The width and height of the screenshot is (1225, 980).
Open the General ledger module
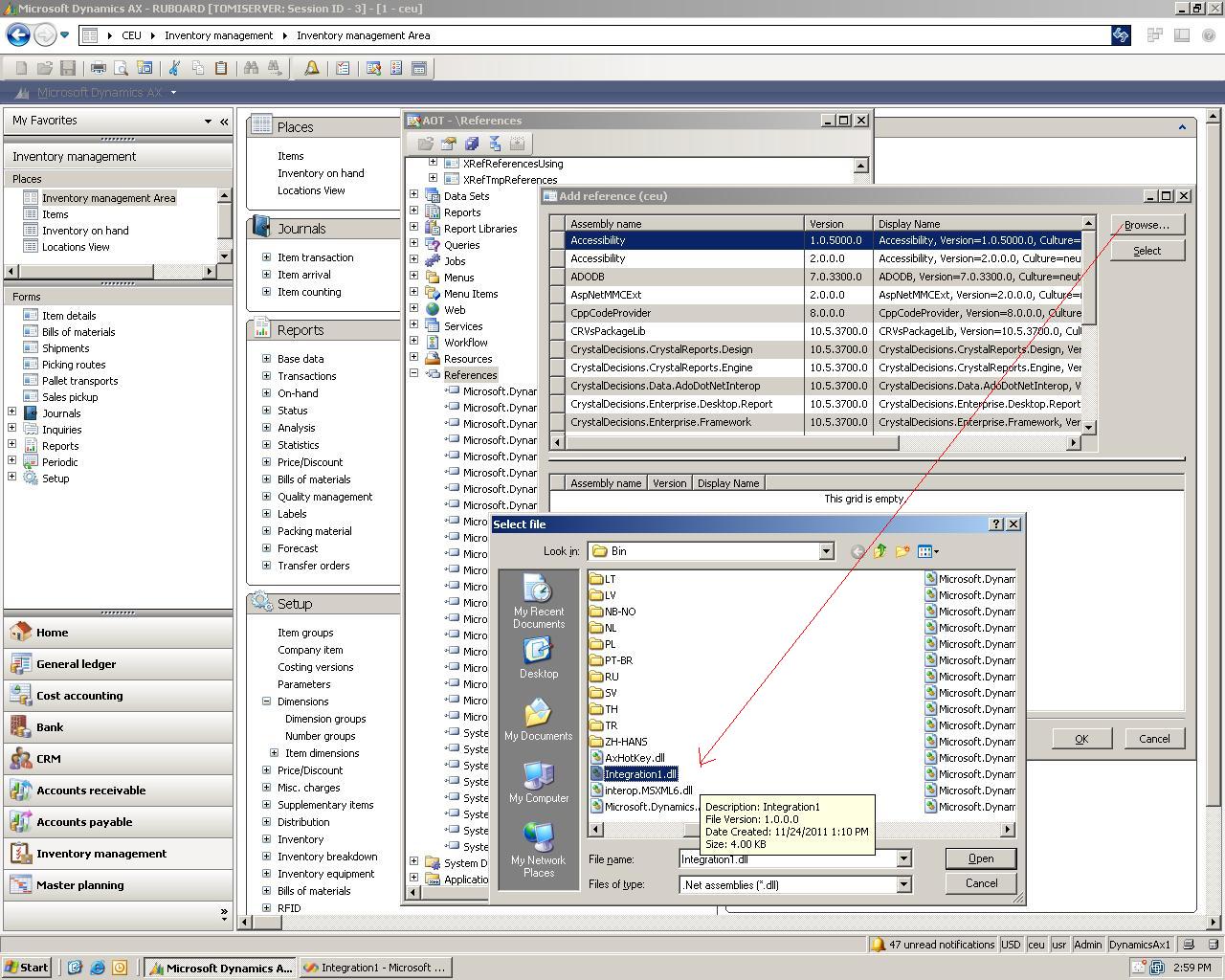pyautogui.click(x=118, y=664)
